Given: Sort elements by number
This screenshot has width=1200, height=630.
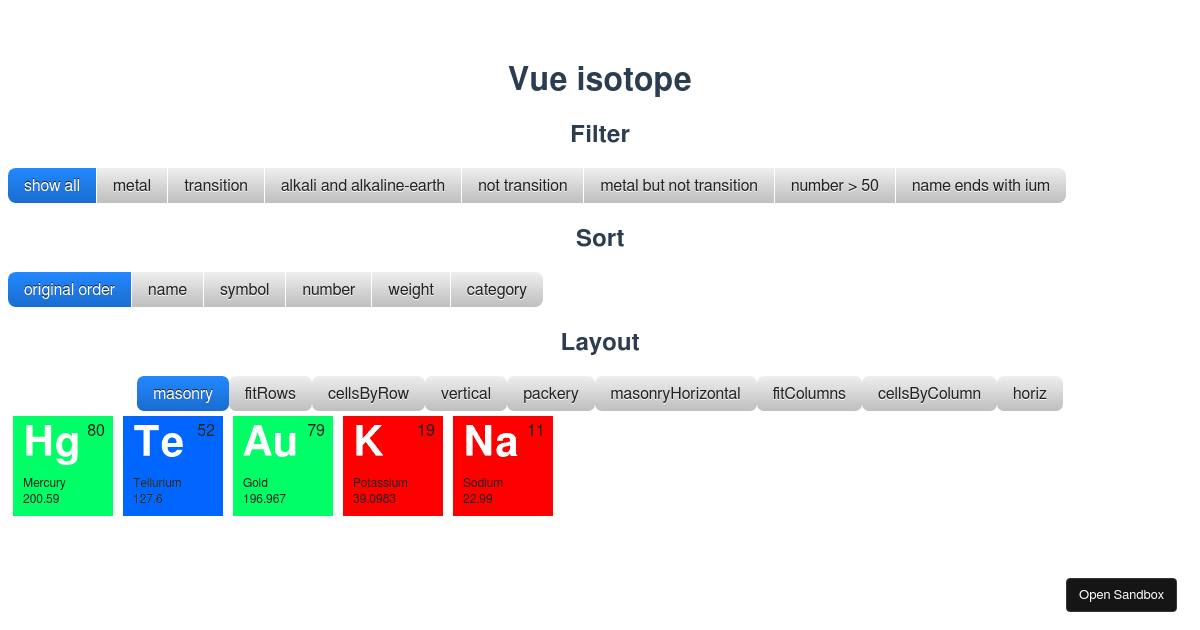Looking at the screenshot, I should point(328,289).
